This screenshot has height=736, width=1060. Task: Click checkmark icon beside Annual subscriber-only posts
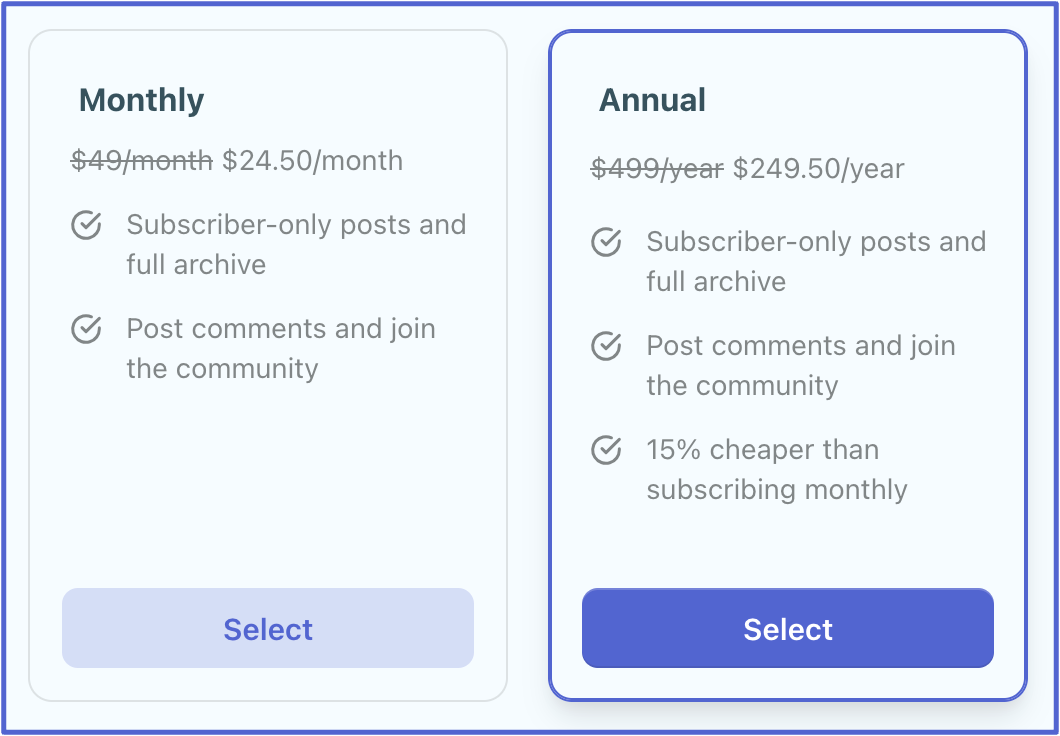(606, 242)
